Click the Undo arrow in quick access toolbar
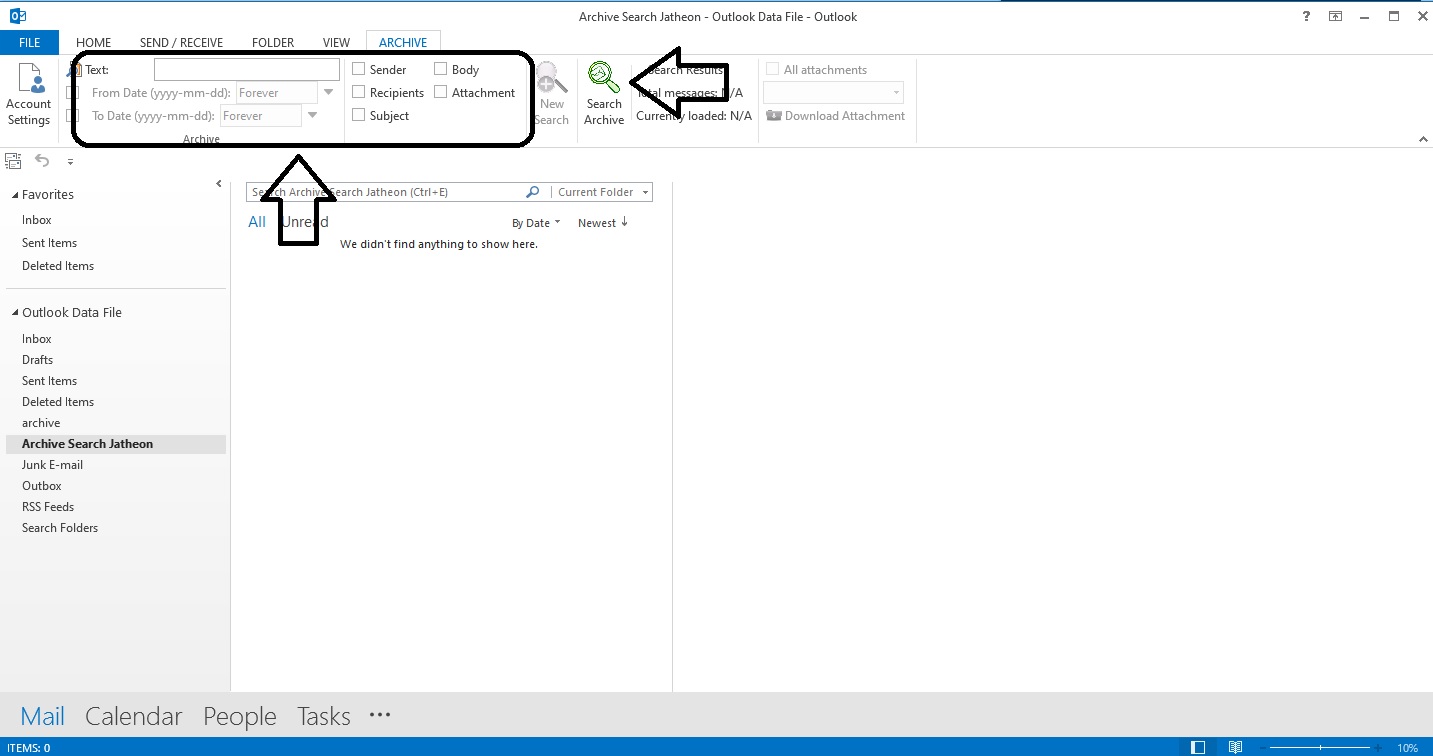The image size is (1433, 756). 42,160
